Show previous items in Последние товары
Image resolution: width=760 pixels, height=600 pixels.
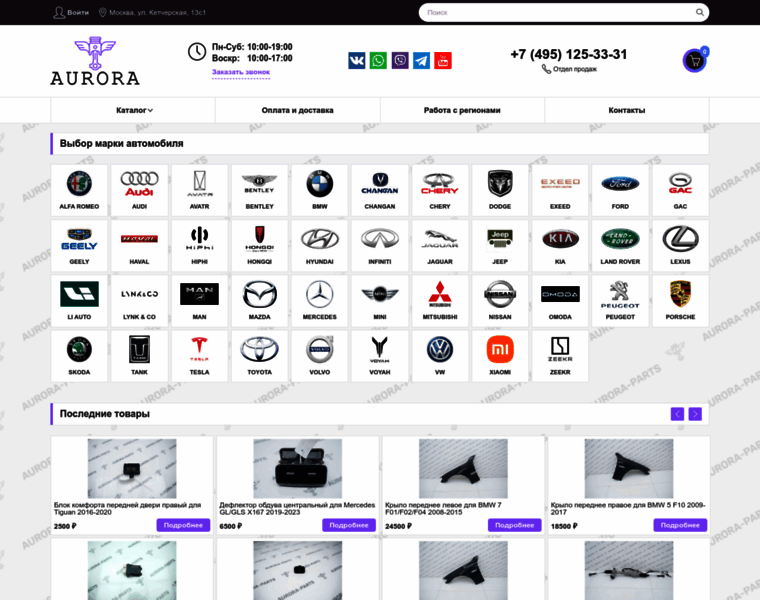point(677,414)
